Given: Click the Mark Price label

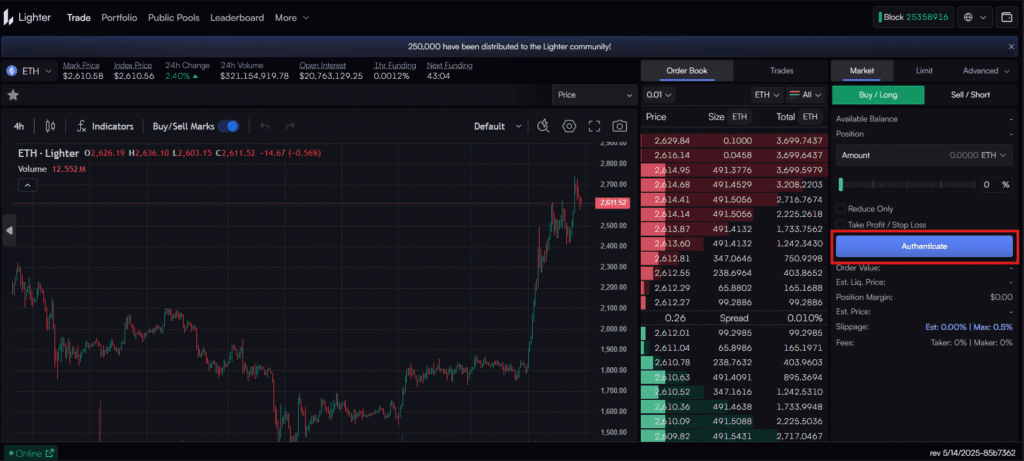Looking at the screenshot, I should [x=81, y=65].
